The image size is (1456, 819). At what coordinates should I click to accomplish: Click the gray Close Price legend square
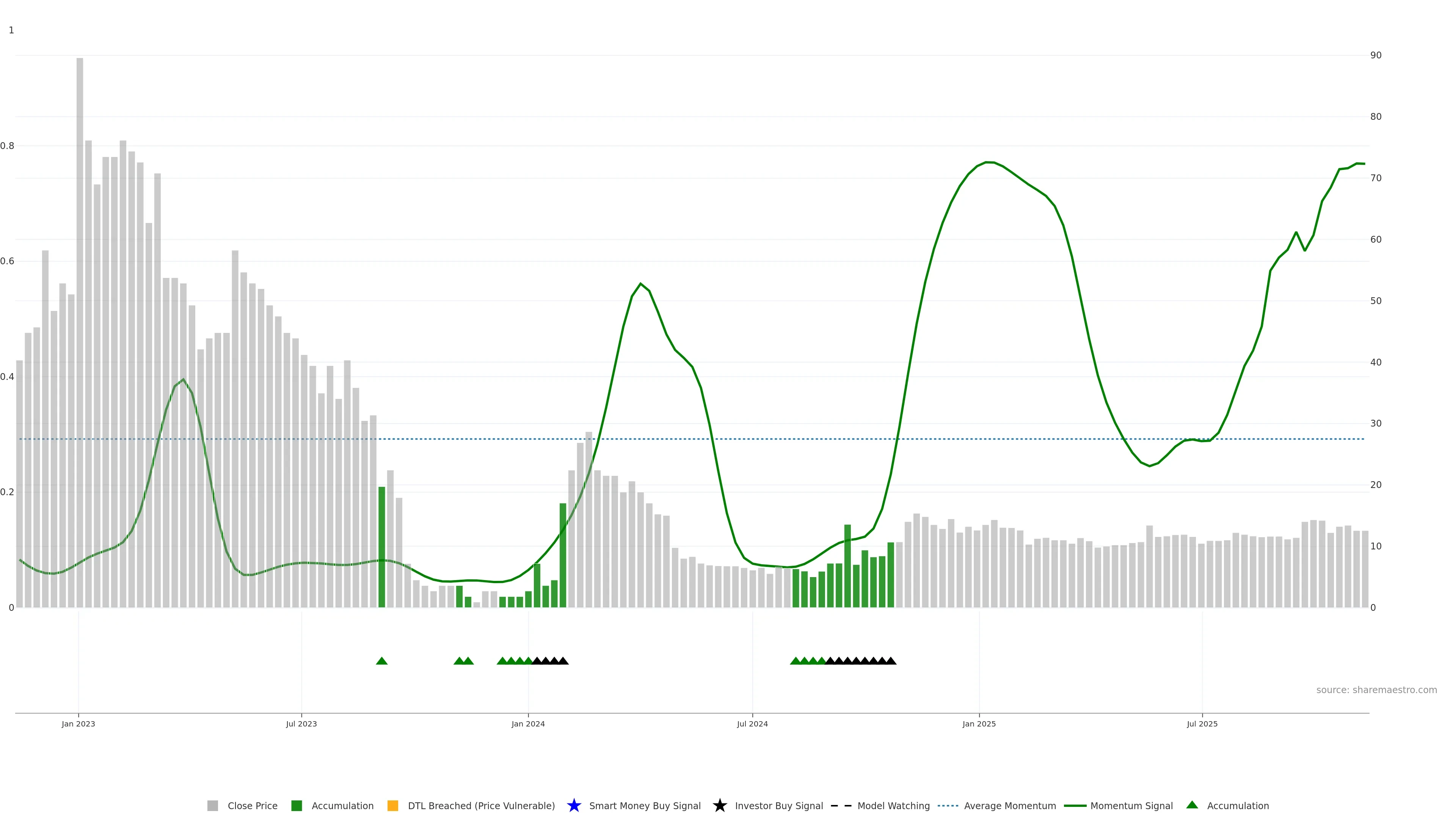(x=212, y=805)
